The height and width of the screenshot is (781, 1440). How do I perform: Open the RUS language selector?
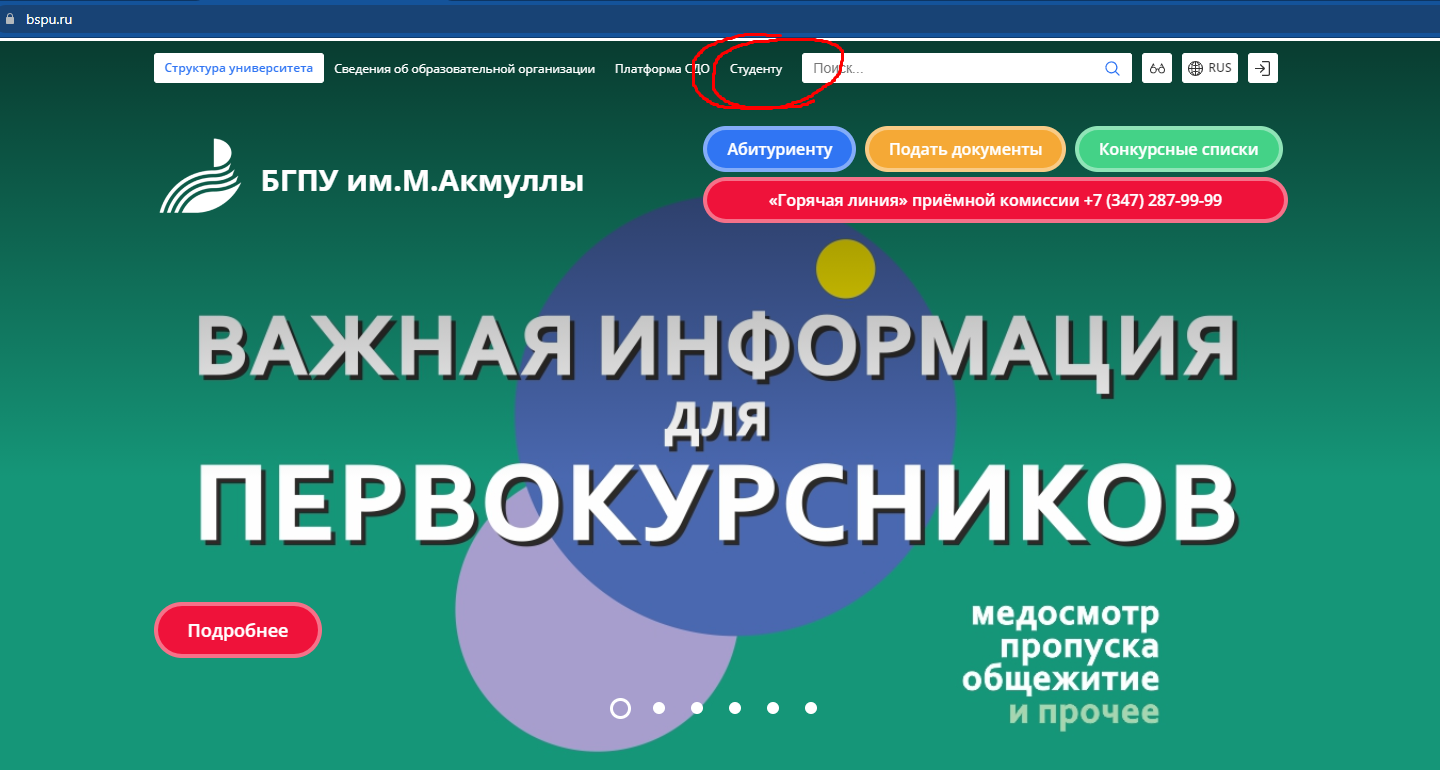tap(1209, 69)
